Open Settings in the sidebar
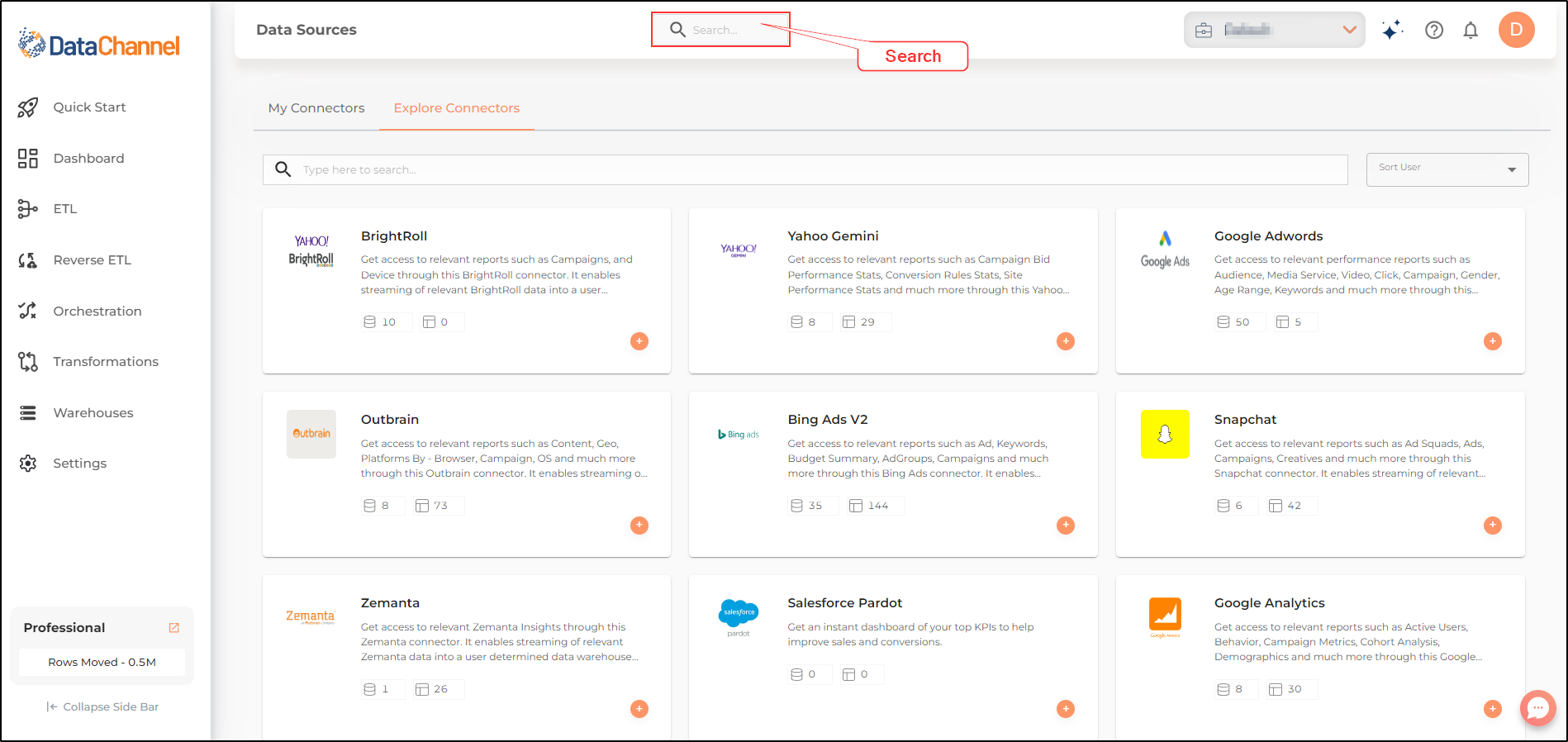Viewport: 1568px width, 742px height. point(63,464)
